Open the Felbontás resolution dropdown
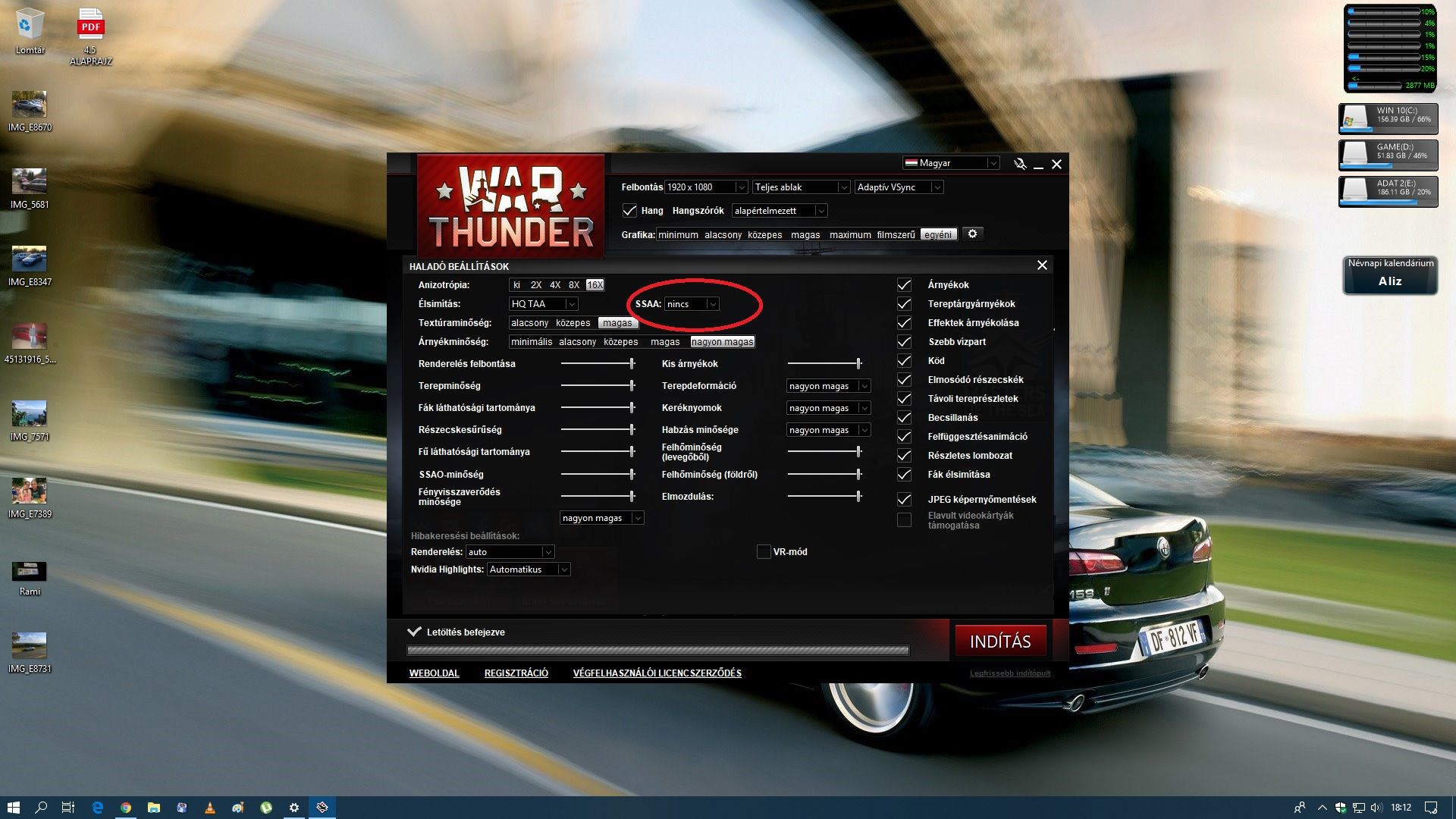This screenshot has width=1456, height=819. [x=706, y=187]
